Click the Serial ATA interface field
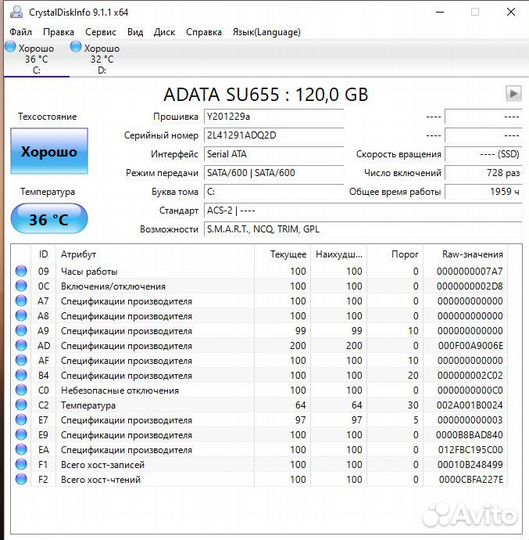 coord(274,154)
